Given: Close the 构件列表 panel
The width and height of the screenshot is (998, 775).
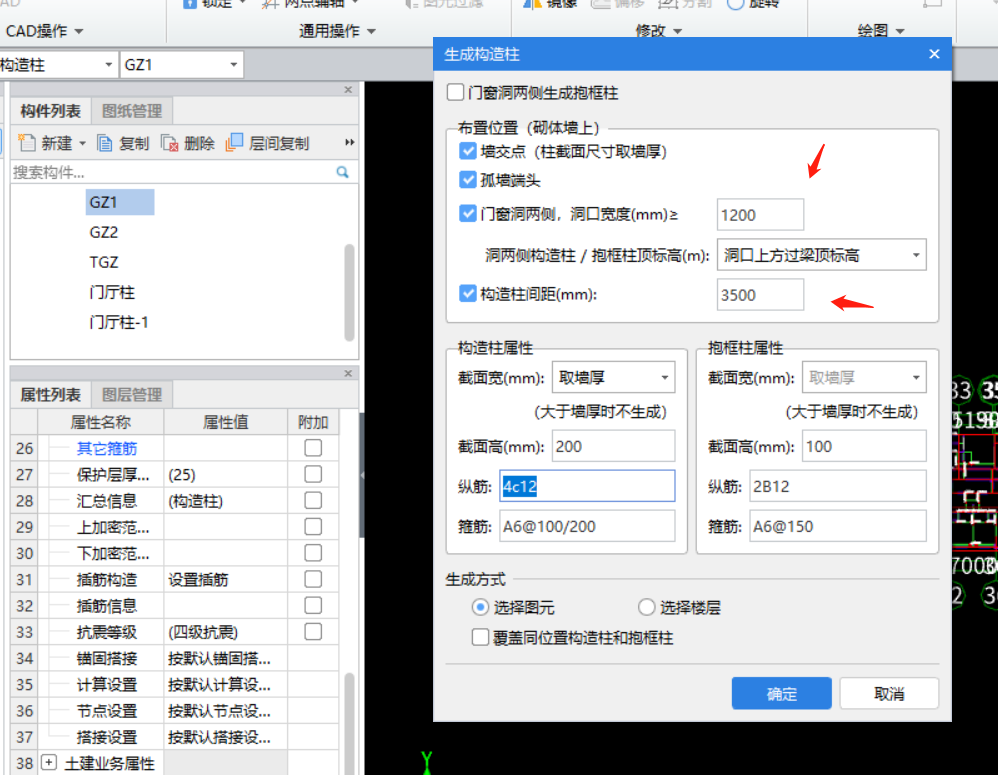Looking at the screenshot, I should click(x=348, y=90).
